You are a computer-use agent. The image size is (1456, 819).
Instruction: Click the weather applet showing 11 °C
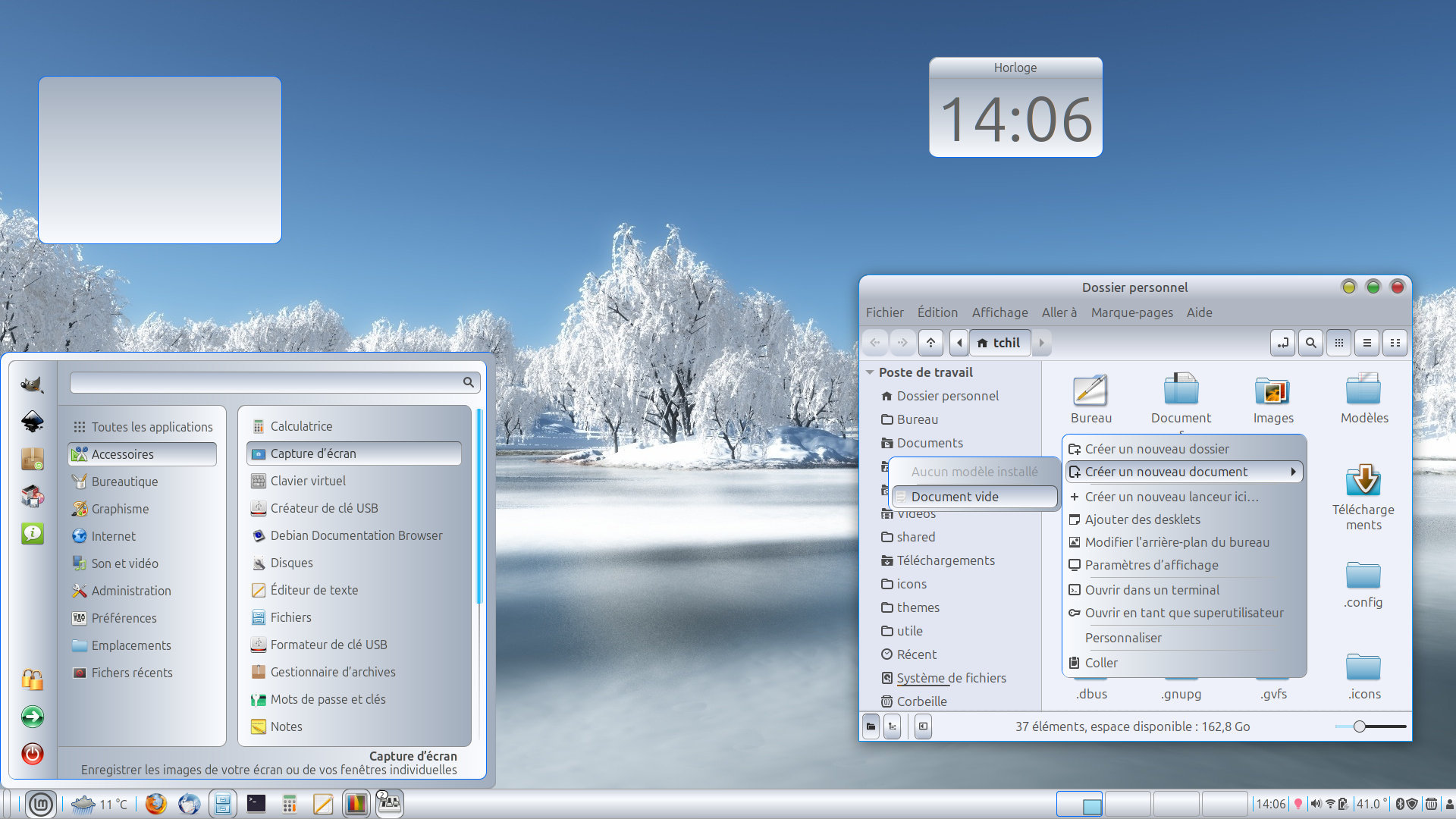[99, 804]
